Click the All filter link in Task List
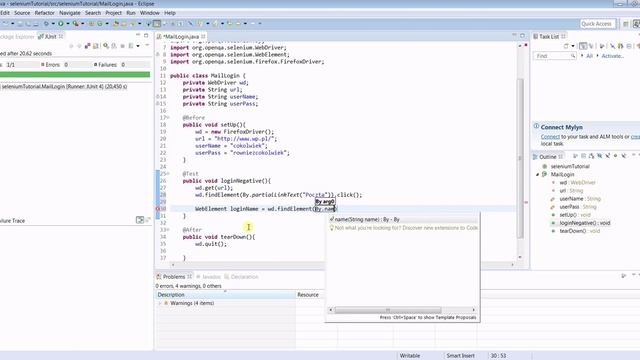The width and height of the screenshot is (640, 360). pyautogui.click(x=589, y=56)
